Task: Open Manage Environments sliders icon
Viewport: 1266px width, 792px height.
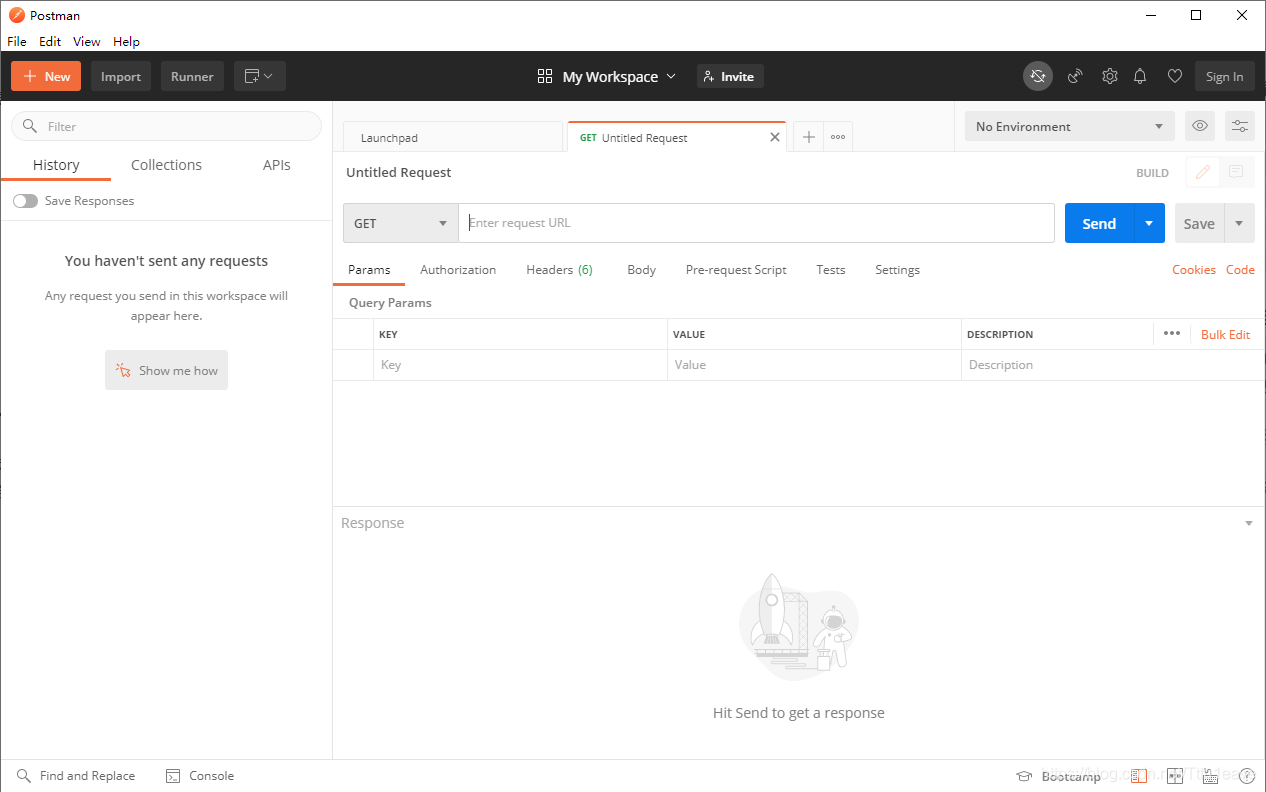Action: tap(1240, 126)
